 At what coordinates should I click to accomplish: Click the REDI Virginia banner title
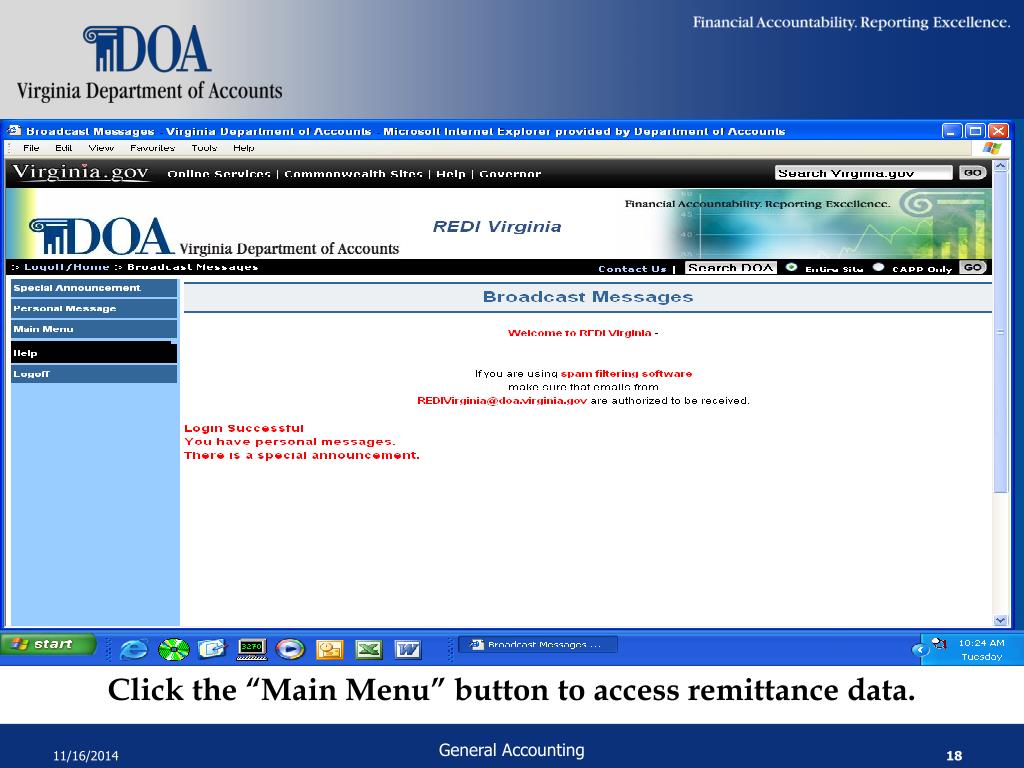pyautogui.click(x=497, y=227)
